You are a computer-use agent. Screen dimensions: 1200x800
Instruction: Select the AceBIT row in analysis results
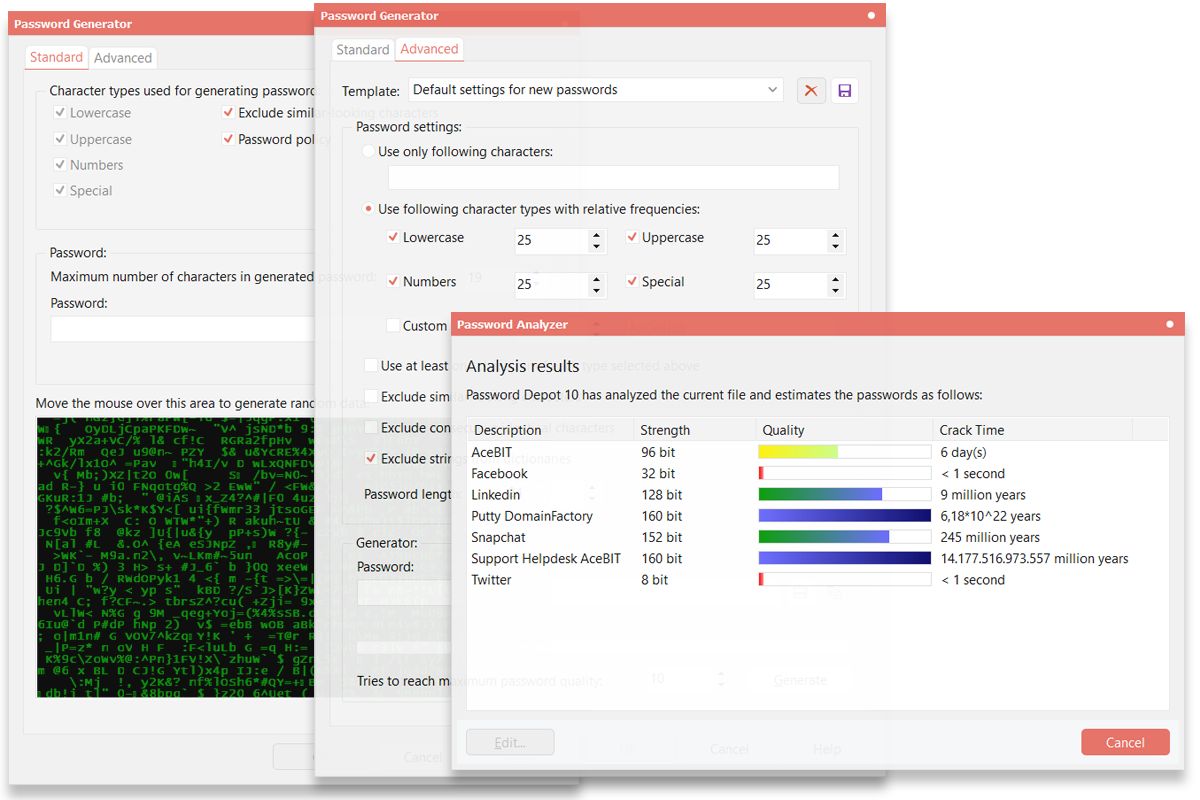817,452
